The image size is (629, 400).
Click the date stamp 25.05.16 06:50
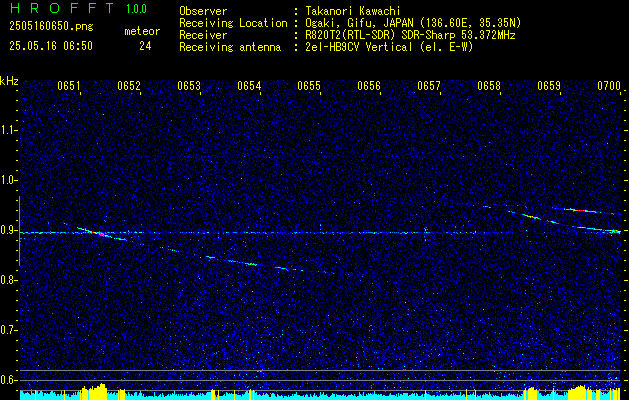click(x=51, y=46)
